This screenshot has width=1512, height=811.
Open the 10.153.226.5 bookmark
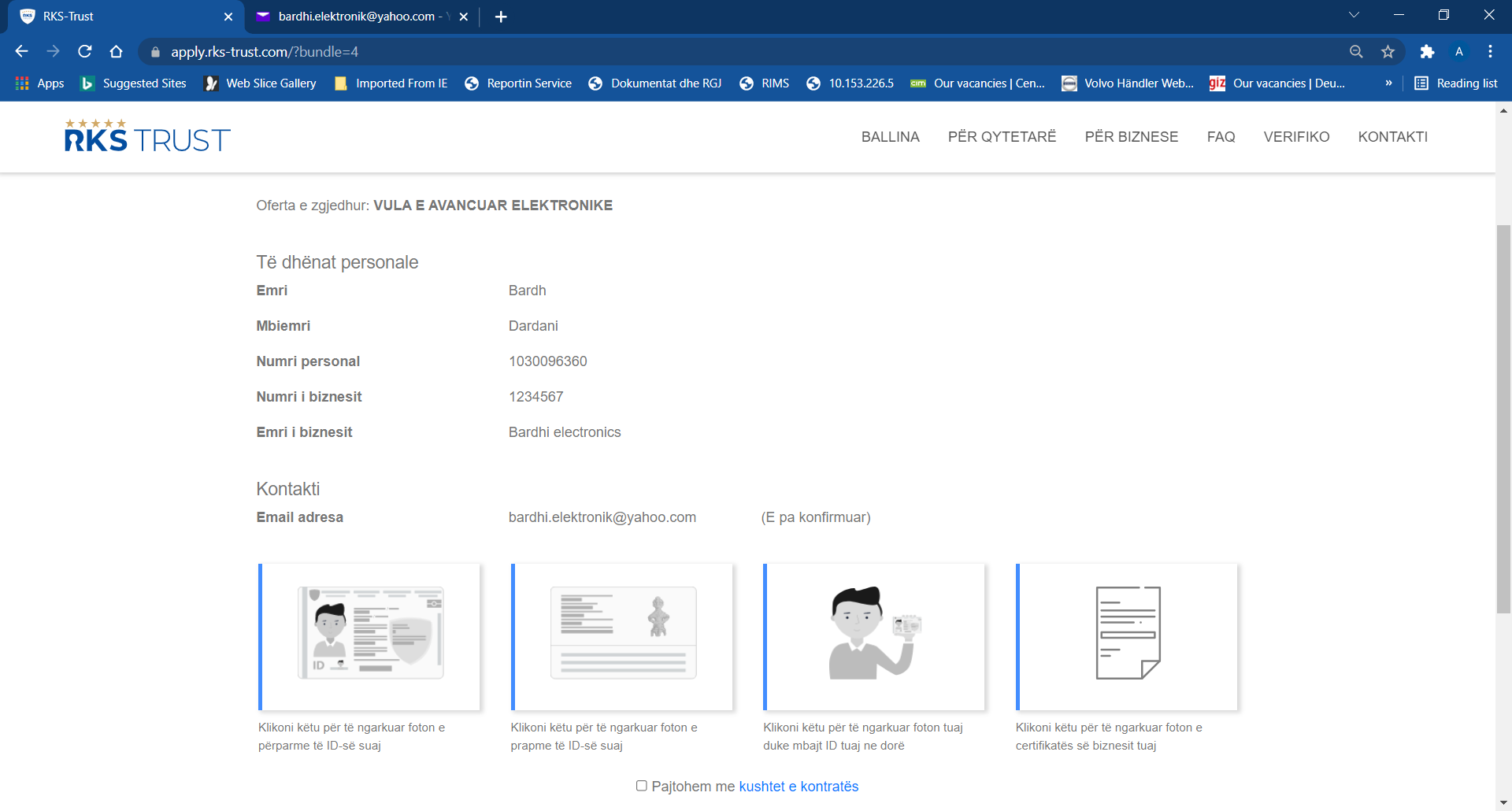pyautogui.click(x=850, y=83)
